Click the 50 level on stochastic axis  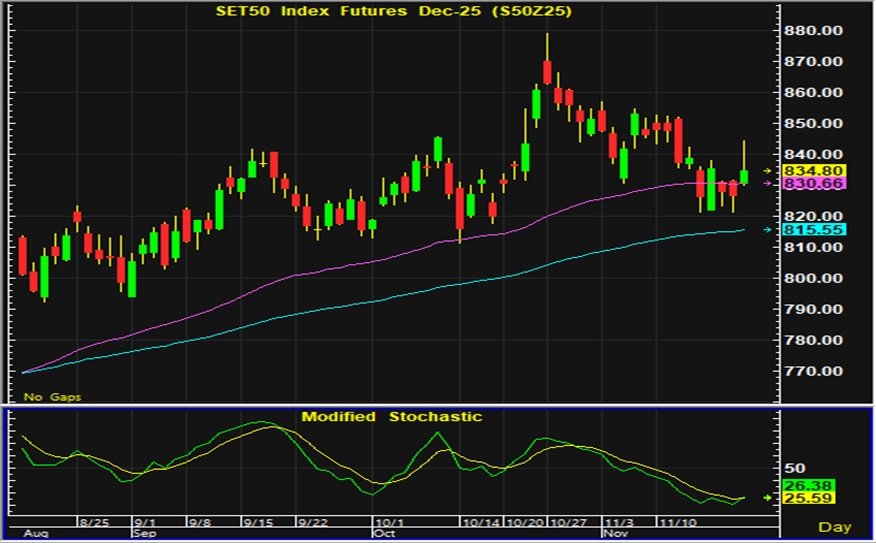pyautogui.click(x=794, y=468)
